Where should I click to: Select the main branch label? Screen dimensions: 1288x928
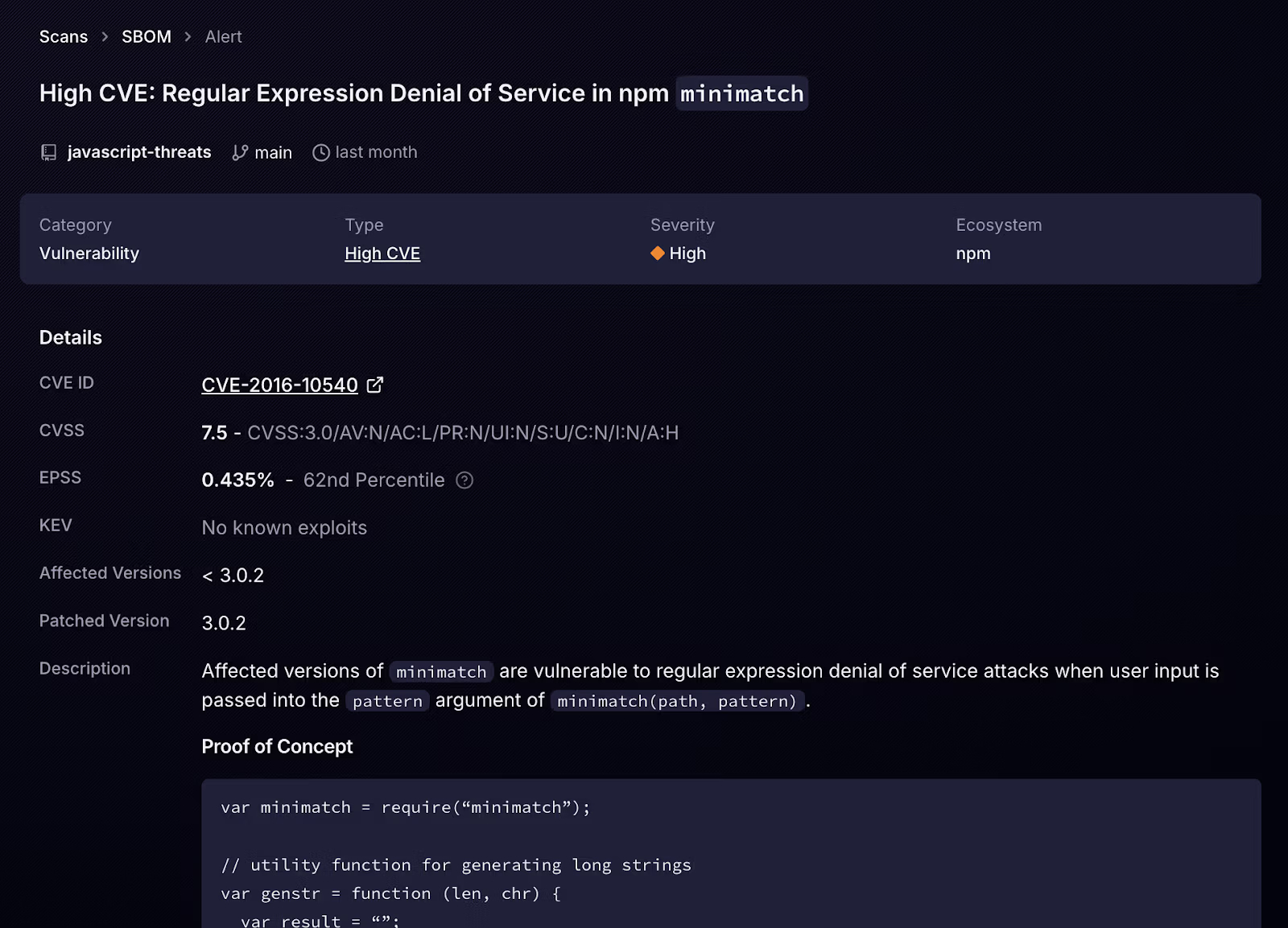pyautogui.click(x=273, y=153)
